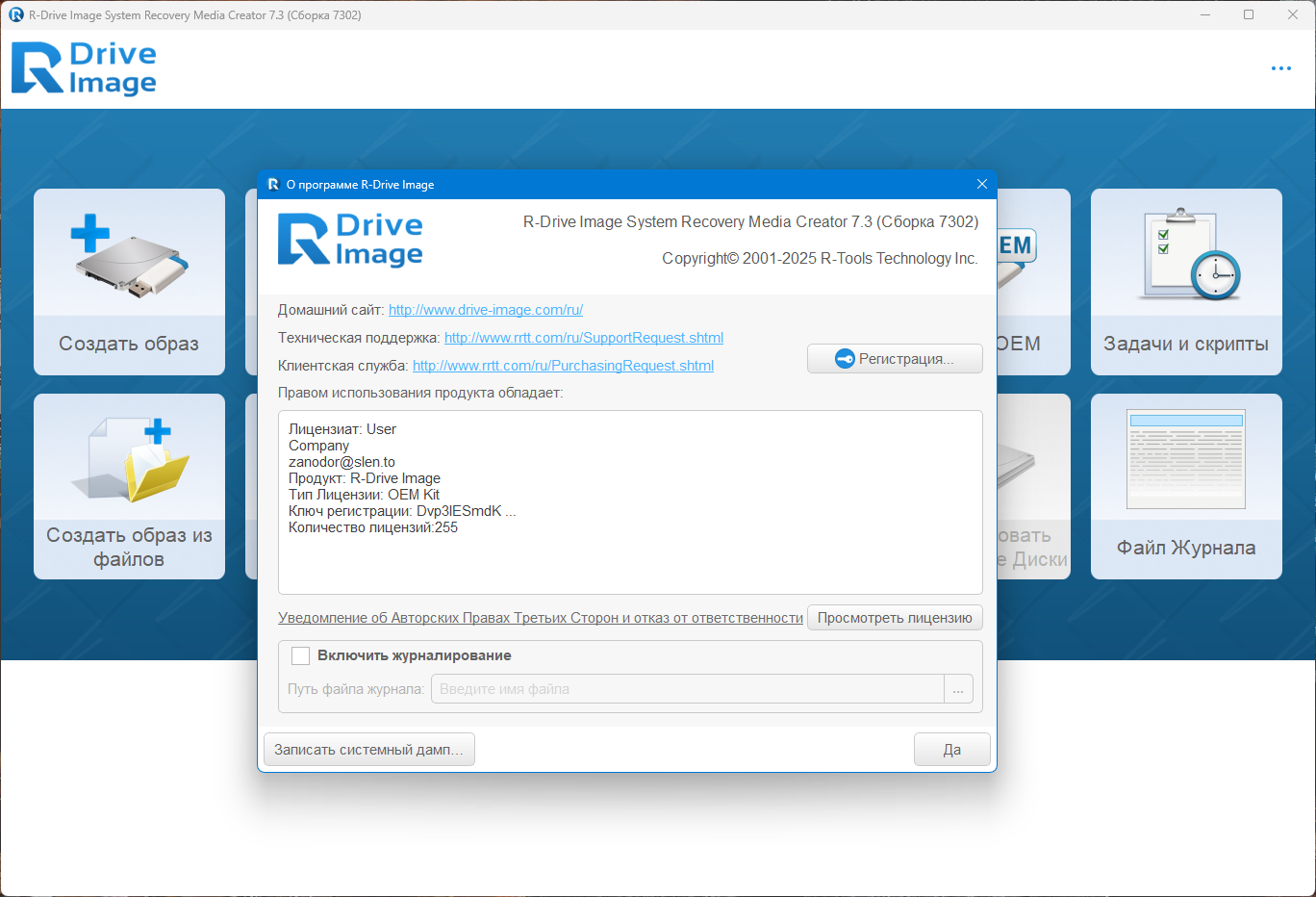Open the third-party copyright notice link
This screenshot has width=1316, height=897.
pos(541,618)
